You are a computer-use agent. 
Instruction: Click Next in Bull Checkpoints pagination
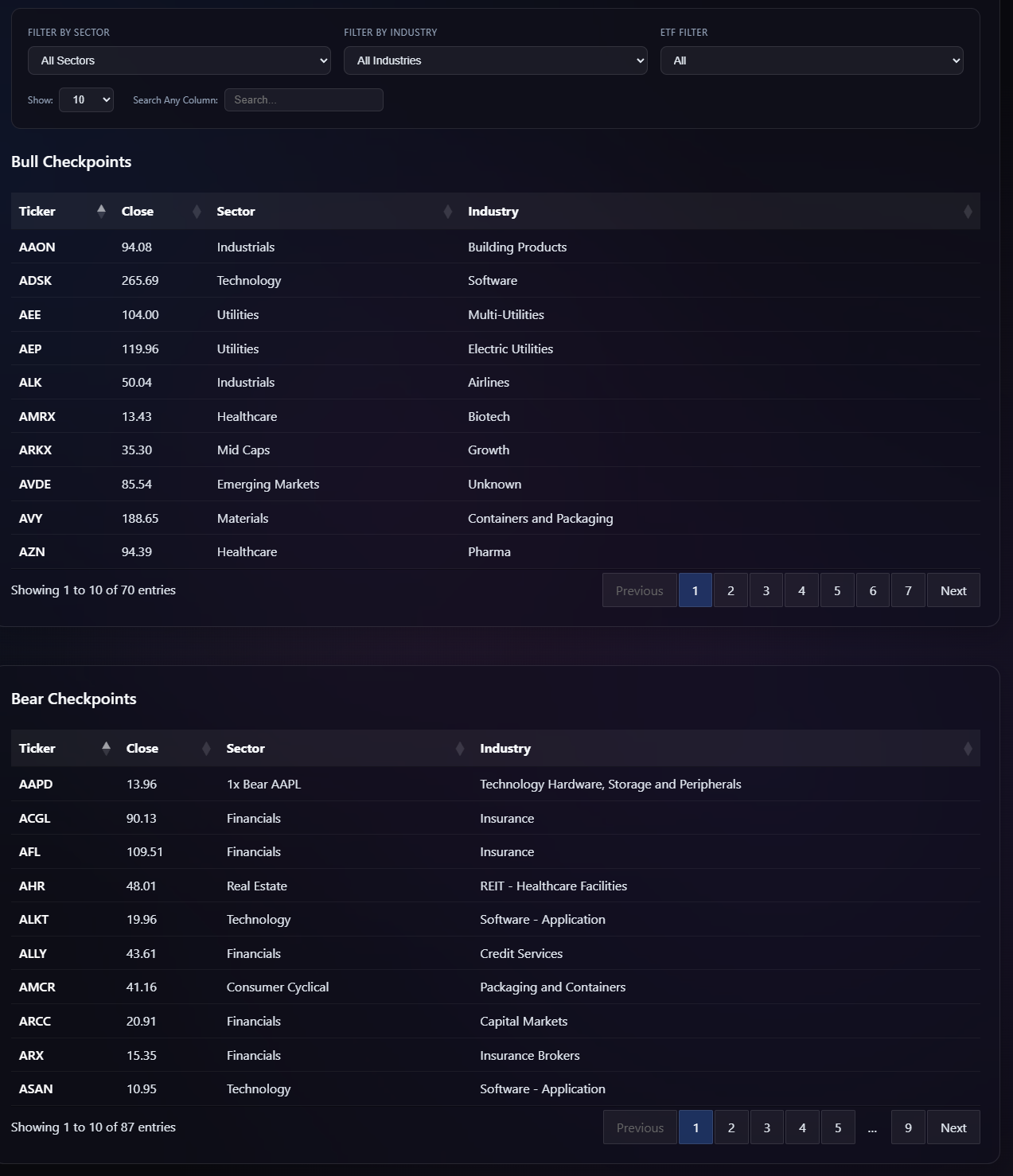(953, 590)
